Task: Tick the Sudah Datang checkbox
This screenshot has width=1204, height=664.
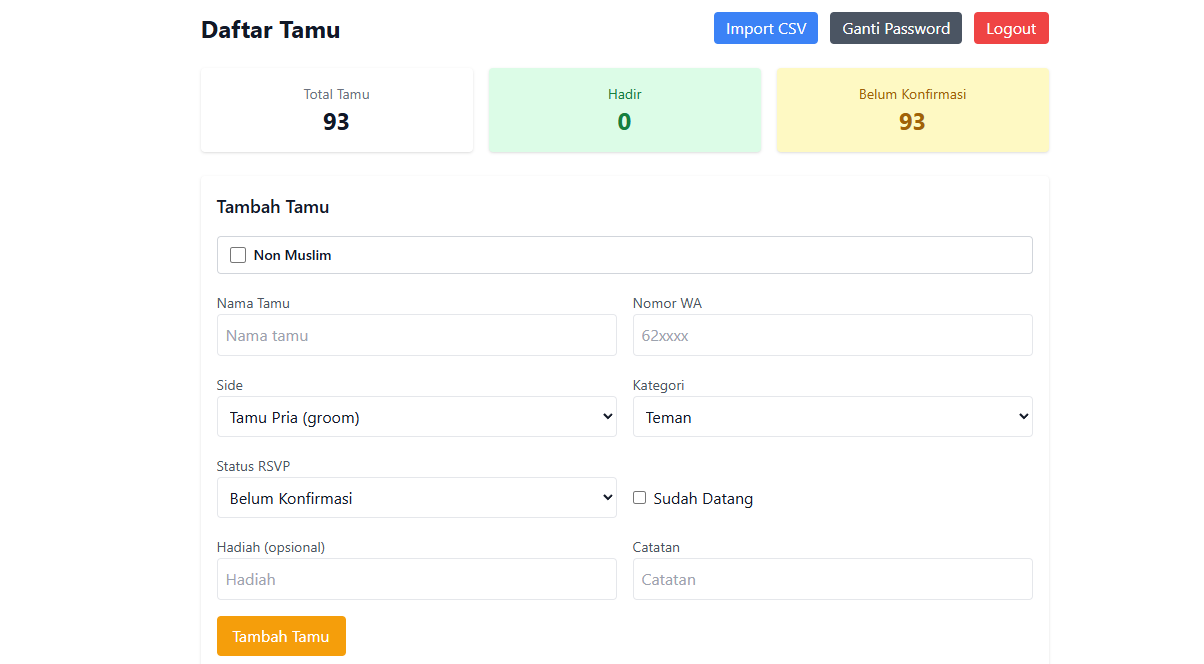Action: tap(640, 498)
